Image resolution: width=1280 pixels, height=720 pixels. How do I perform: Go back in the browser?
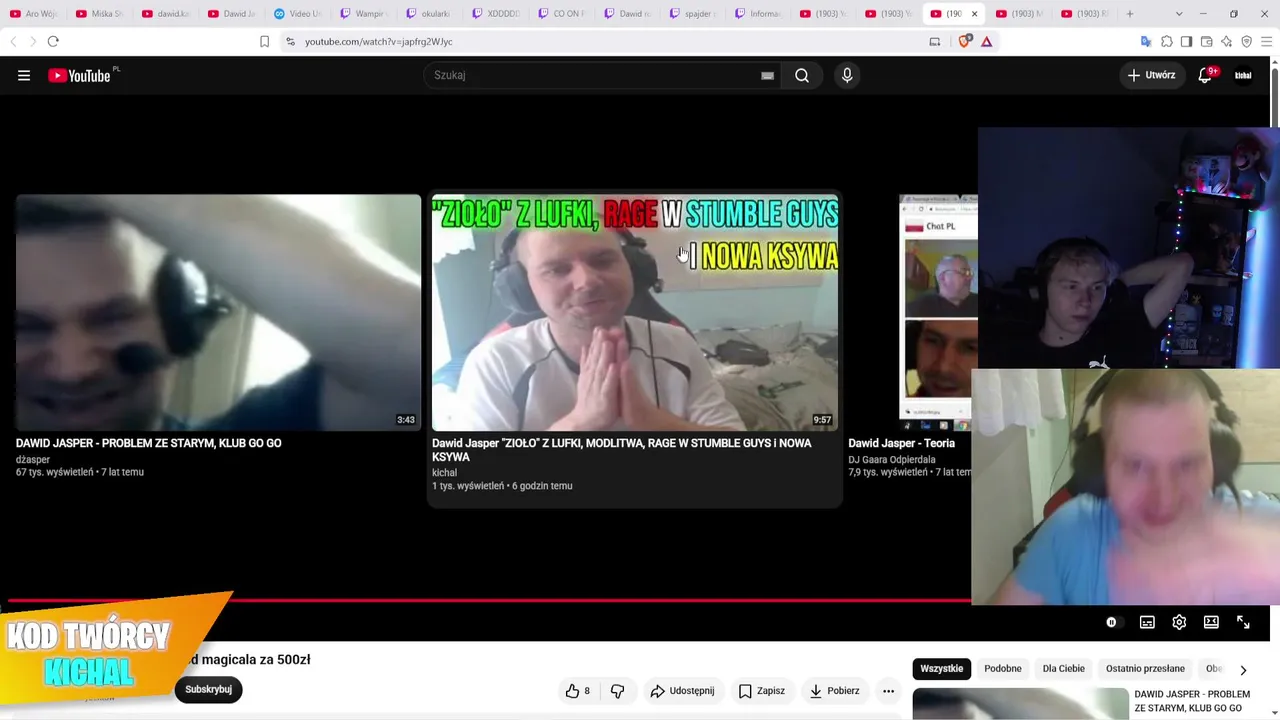(x=13, y=41)
